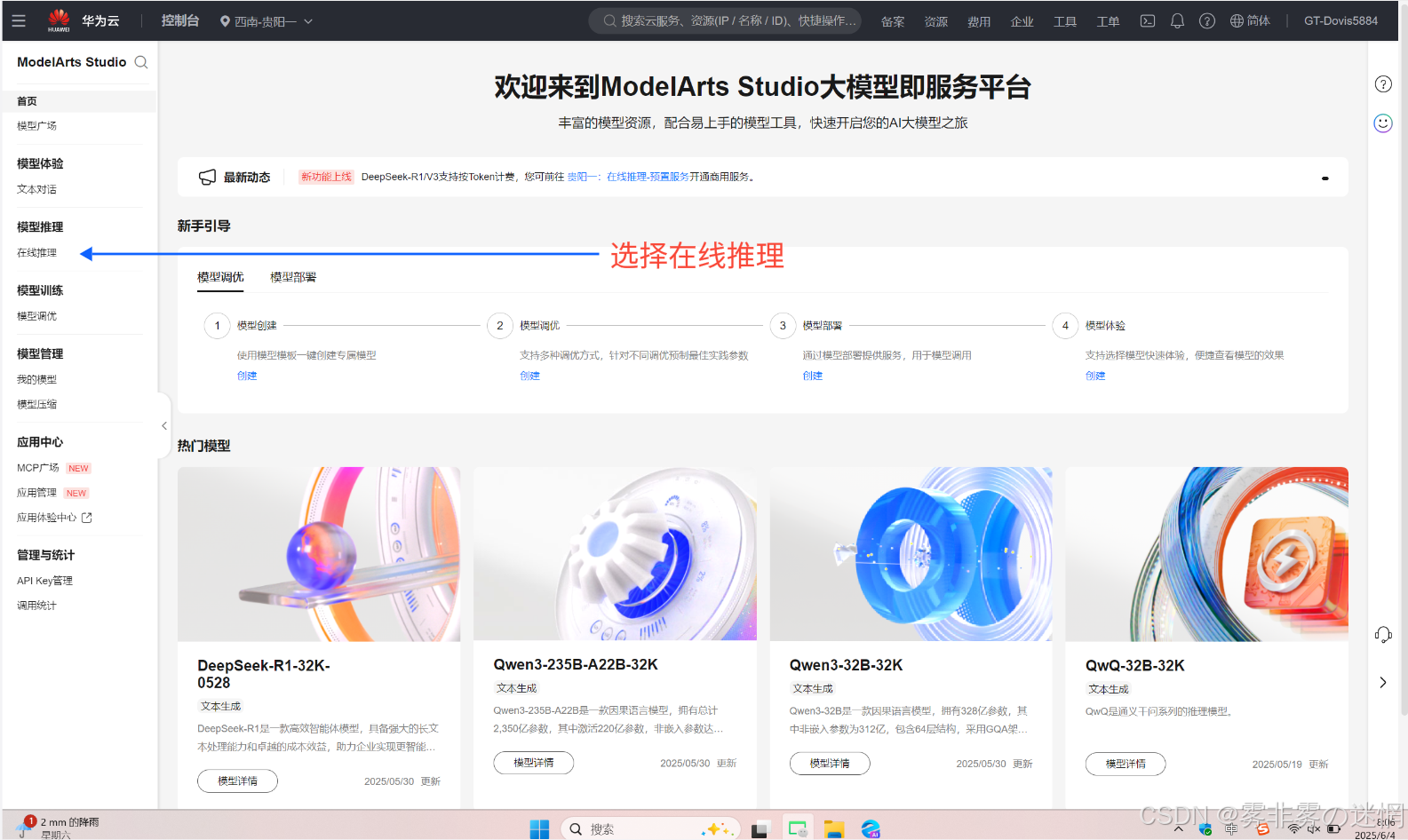Open the 在线推理-预置服务 link in announcement
The height and width of the screenshot is (840, 1408).
coord(648,177)
